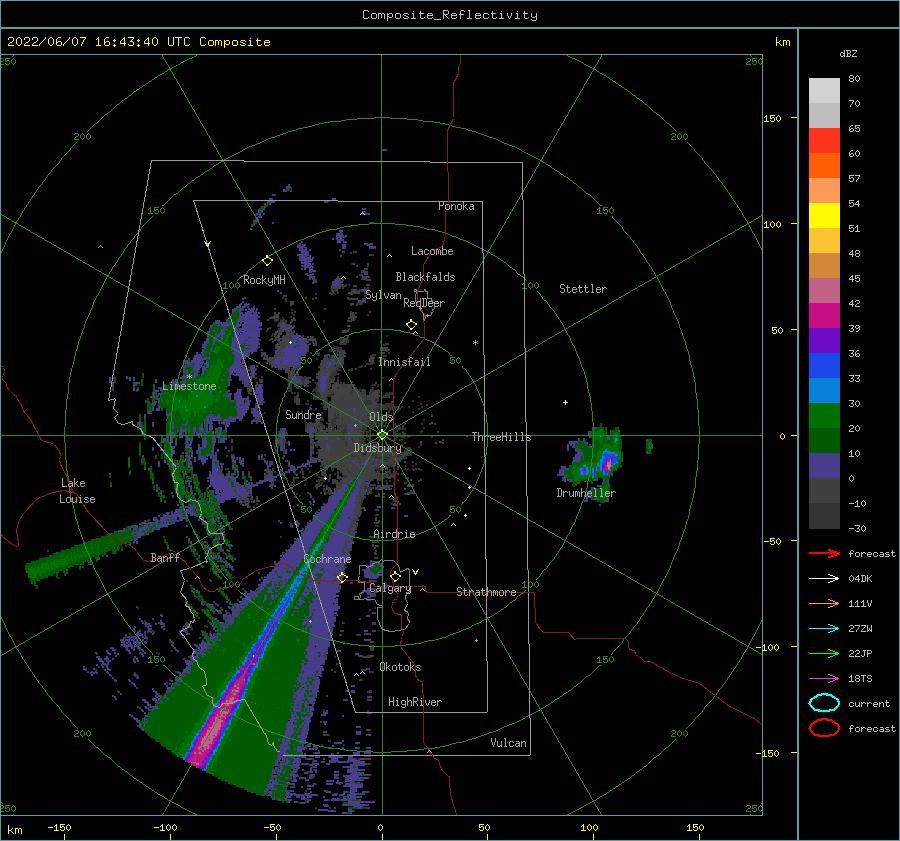Select the green 22JP arrow legend icon
This screenshot has height=841, width=900.
(824, 653)
